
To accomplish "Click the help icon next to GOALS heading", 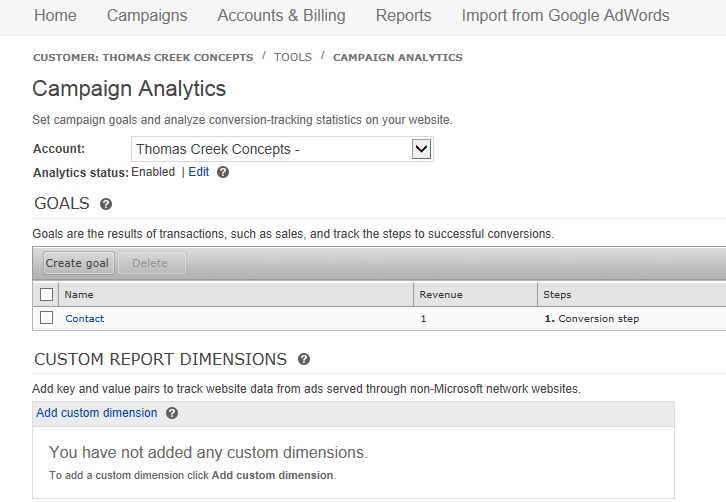I will (x=106, y=204).
